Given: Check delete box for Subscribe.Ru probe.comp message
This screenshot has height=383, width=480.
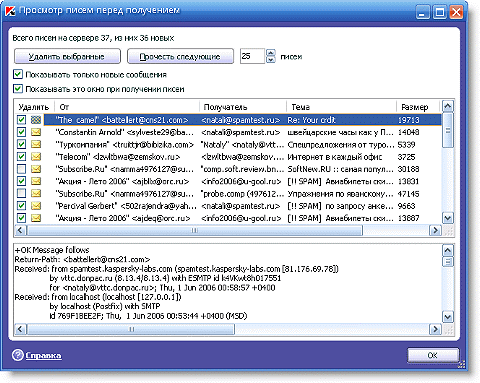Looking at the screenshot, I should click(x=21, y=194).
